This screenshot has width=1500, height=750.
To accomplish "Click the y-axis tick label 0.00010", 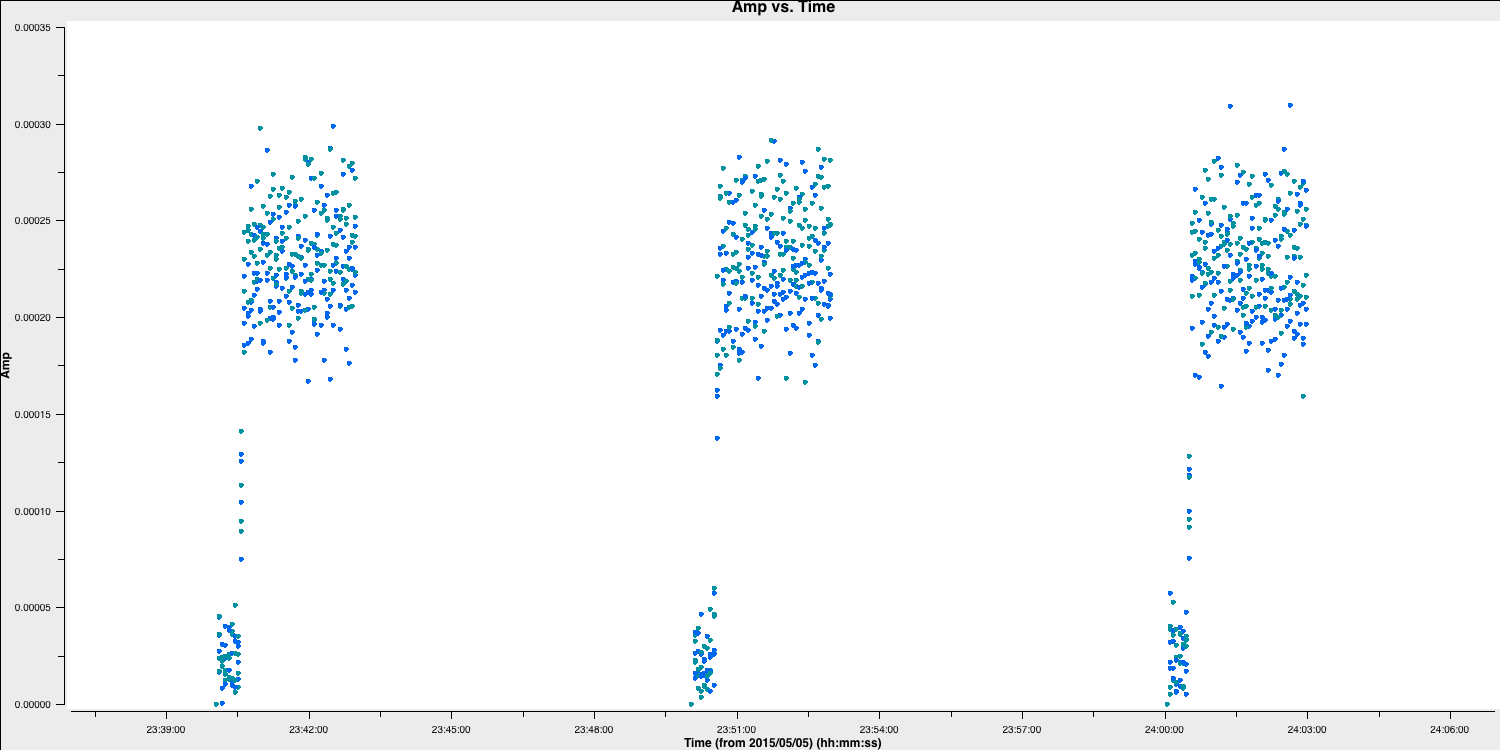I will pos(32,511).
